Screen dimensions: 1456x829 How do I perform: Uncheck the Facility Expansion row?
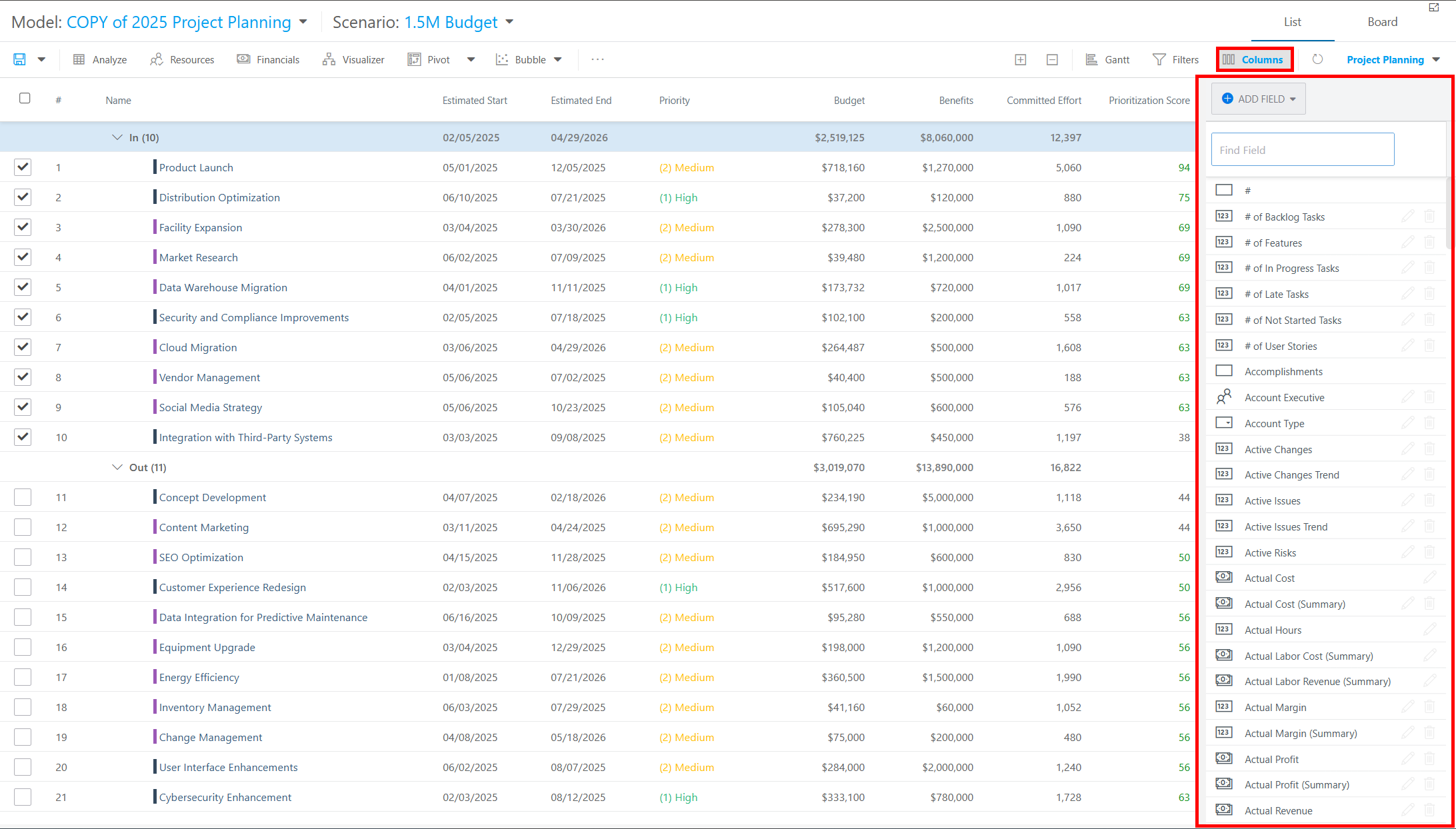[x=23, y=227]
